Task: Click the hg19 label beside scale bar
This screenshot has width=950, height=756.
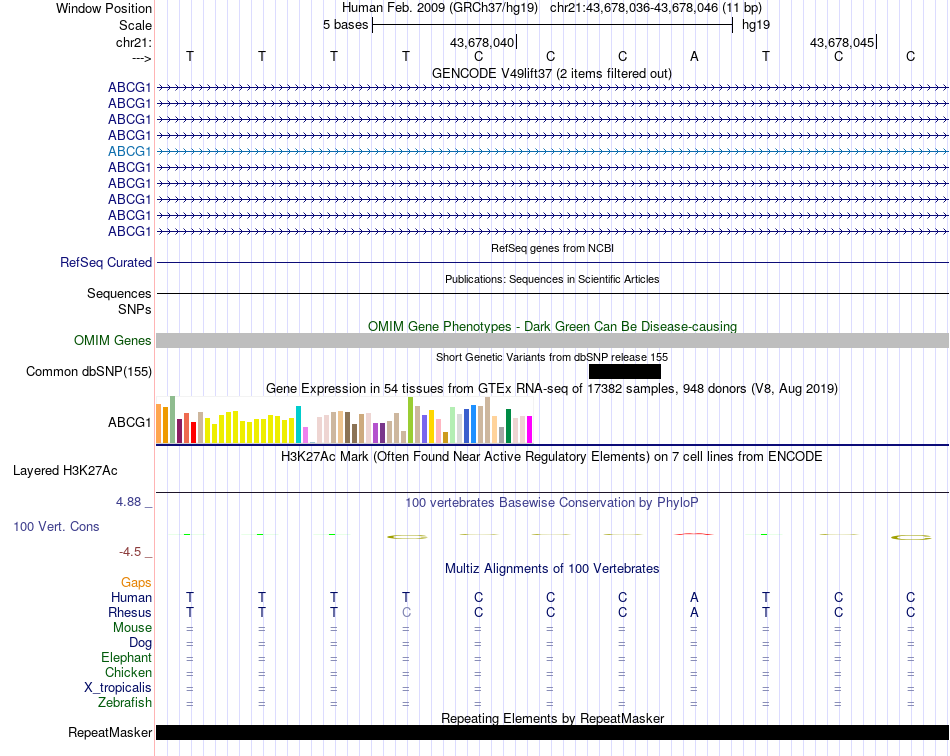Action: (756, 25)
